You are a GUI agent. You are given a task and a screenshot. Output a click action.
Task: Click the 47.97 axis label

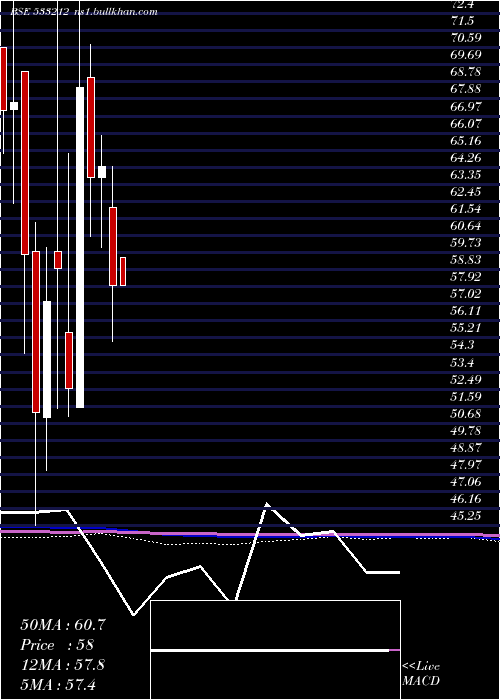point(466,465)
